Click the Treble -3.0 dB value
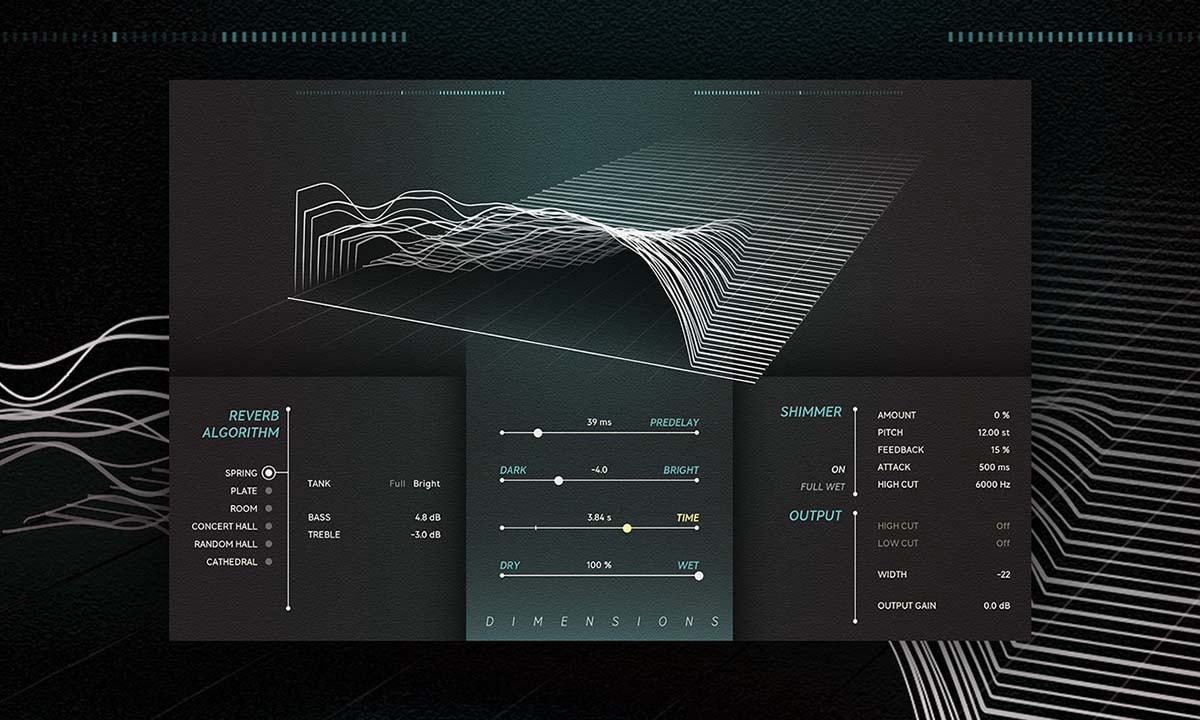The image size is (1200, 720). pos(425,535)
